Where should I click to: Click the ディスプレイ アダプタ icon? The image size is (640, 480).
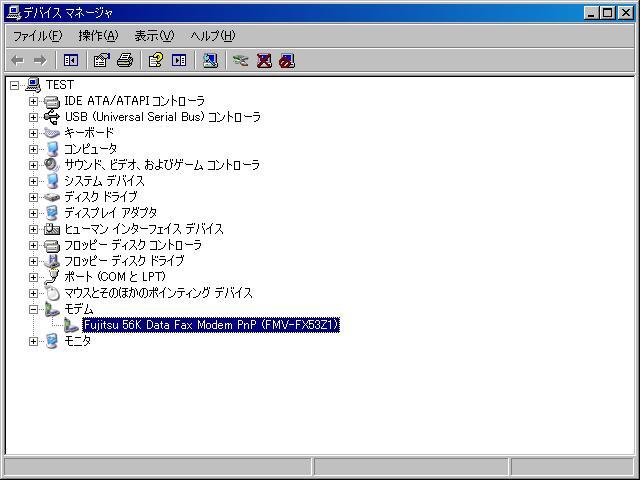[x=52, y=213]
